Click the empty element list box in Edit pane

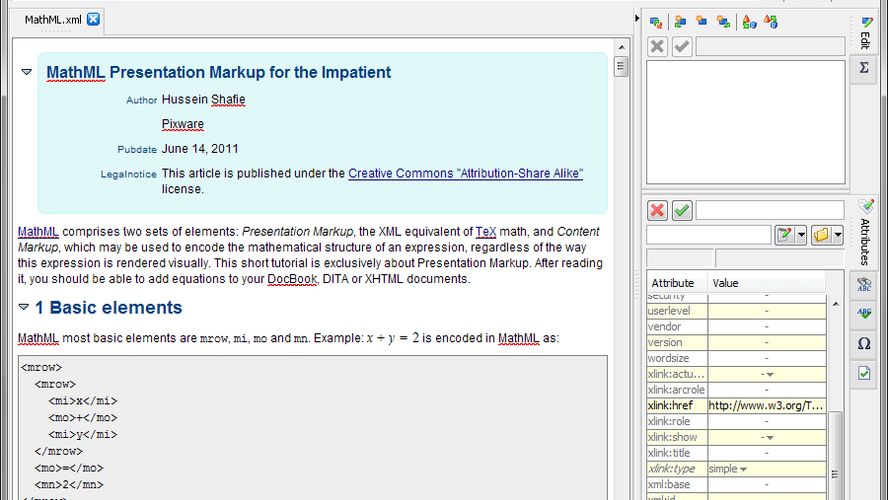(x=746, y=122)
